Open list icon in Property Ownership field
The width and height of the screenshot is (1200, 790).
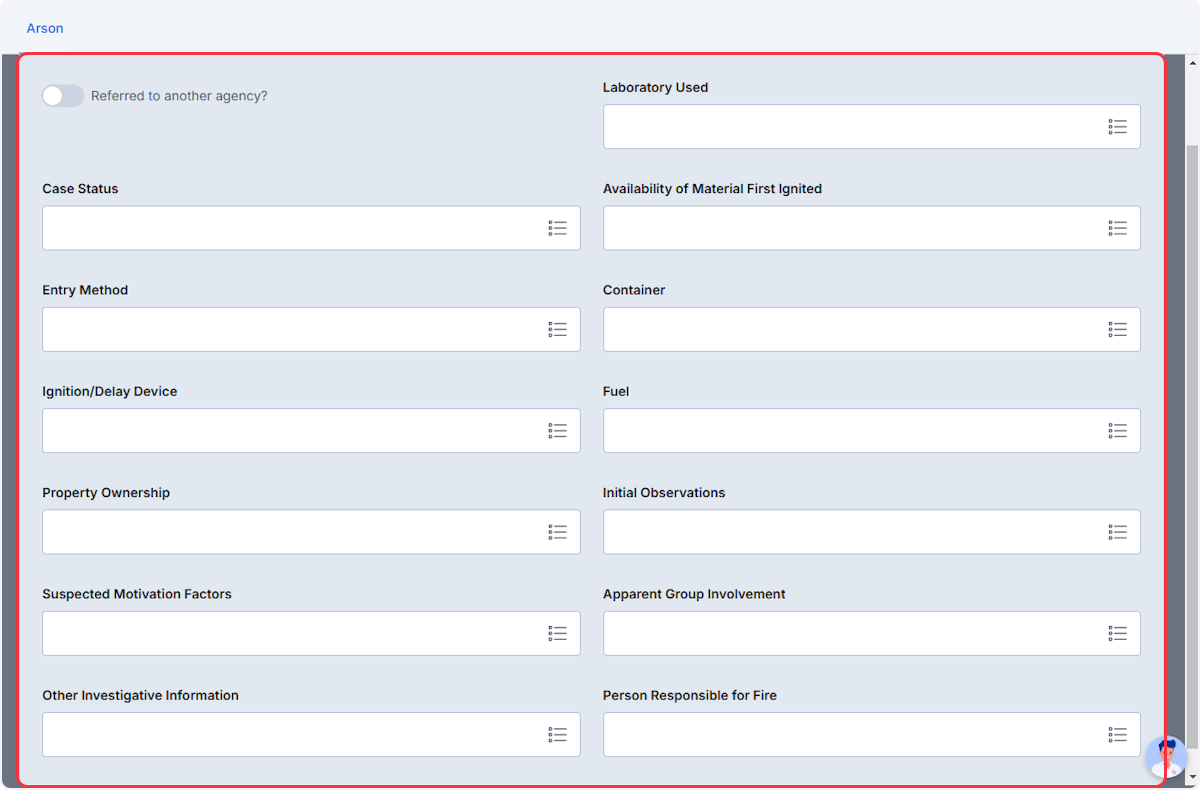[x=557, y=532]
